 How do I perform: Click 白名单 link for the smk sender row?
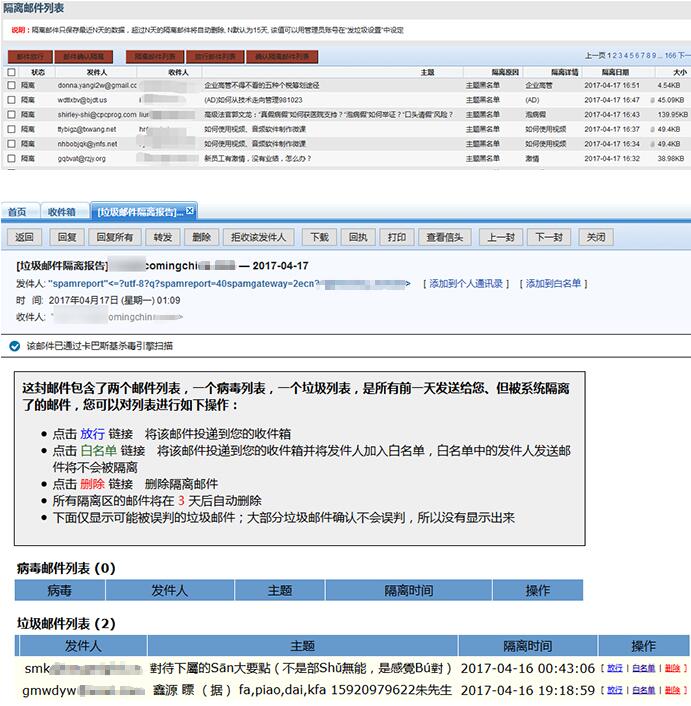click(644, 668)
